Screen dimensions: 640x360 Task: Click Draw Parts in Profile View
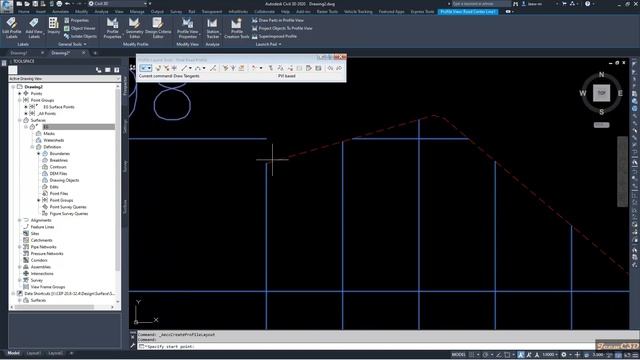click(278, 20)
